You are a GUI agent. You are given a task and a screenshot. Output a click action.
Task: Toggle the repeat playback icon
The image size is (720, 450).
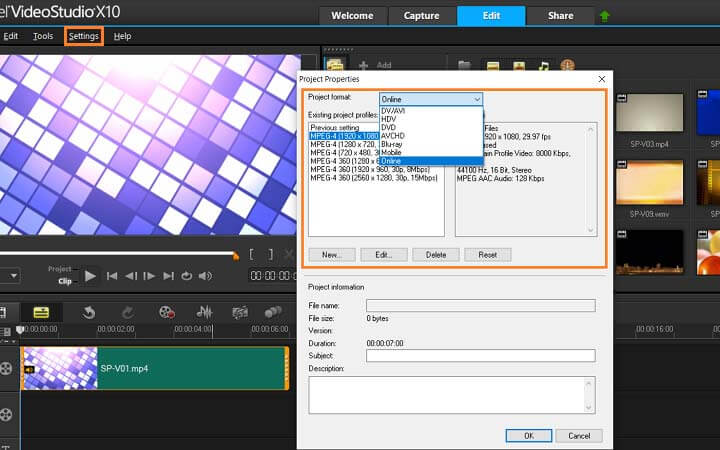(186, 276)
